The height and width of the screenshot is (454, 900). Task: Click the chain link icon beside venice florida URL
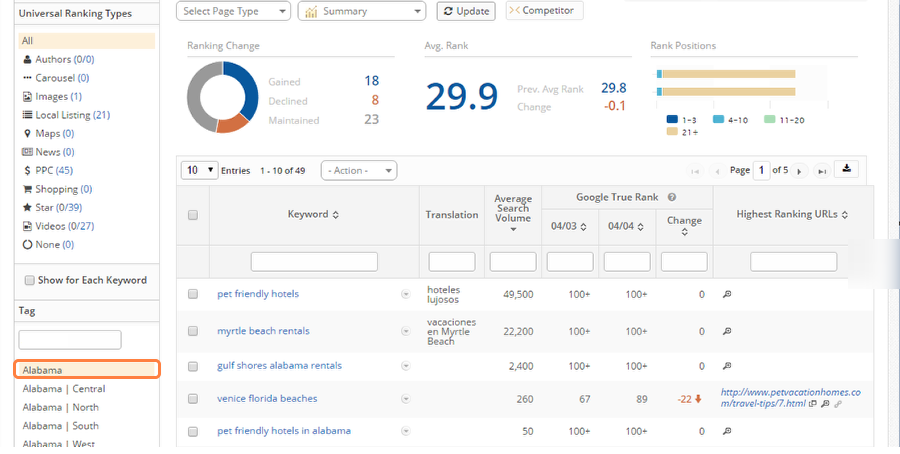click(x=838, y=404)
